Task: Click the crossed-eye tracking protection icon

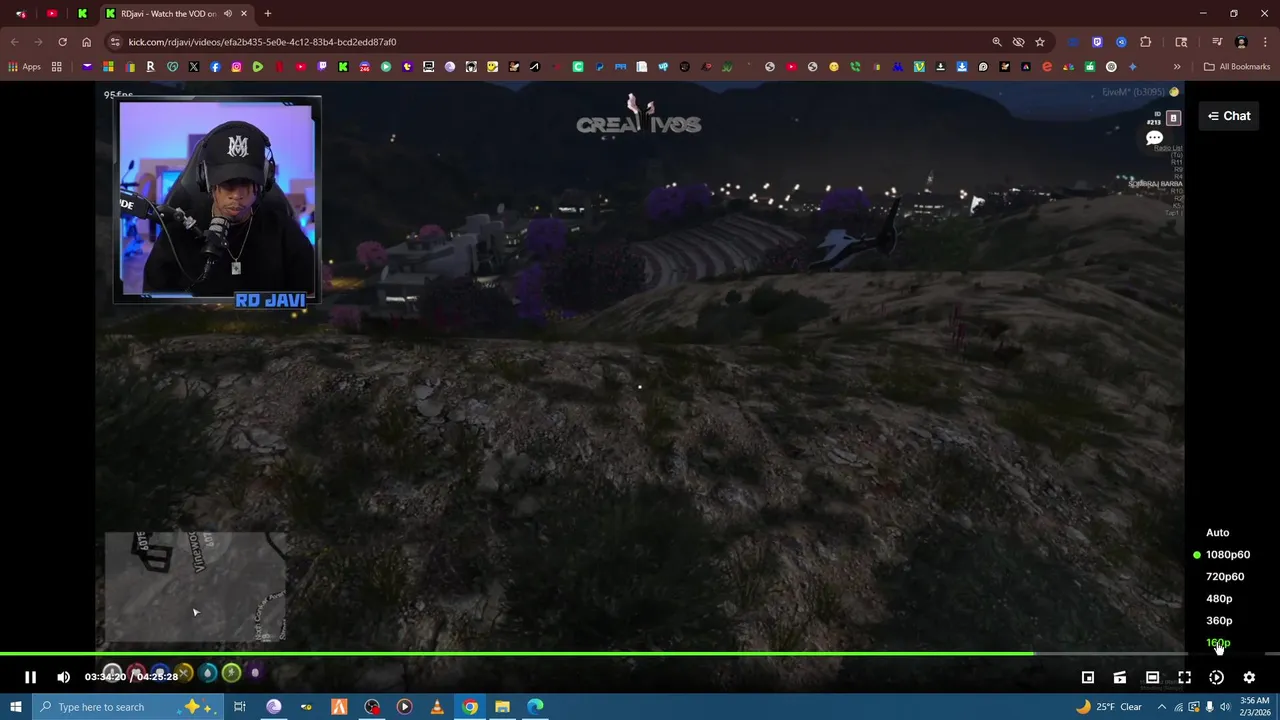Action: click(x=1018, y=42)
